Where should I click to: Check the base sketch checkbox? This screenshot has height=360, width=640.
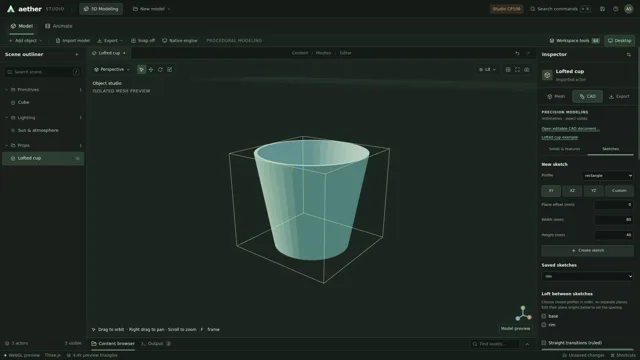(544, 316)
